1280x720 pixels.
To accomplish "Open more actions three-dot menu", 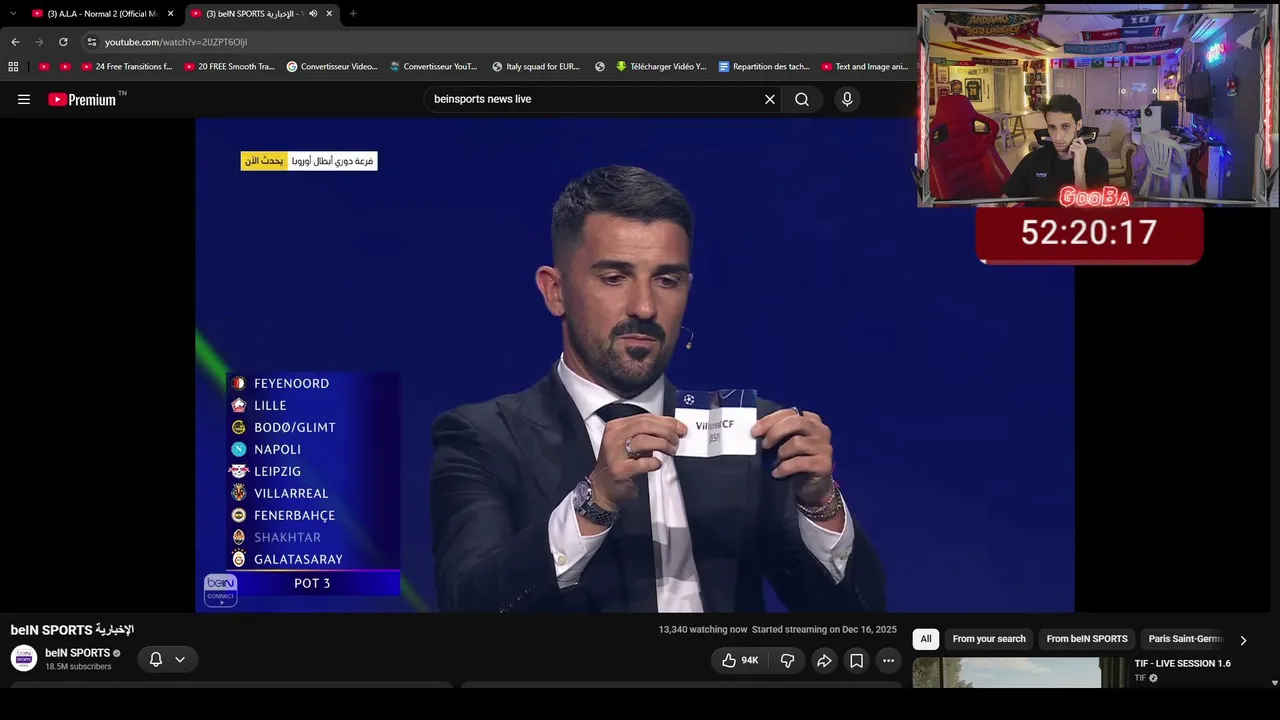I will click(889, 660).
